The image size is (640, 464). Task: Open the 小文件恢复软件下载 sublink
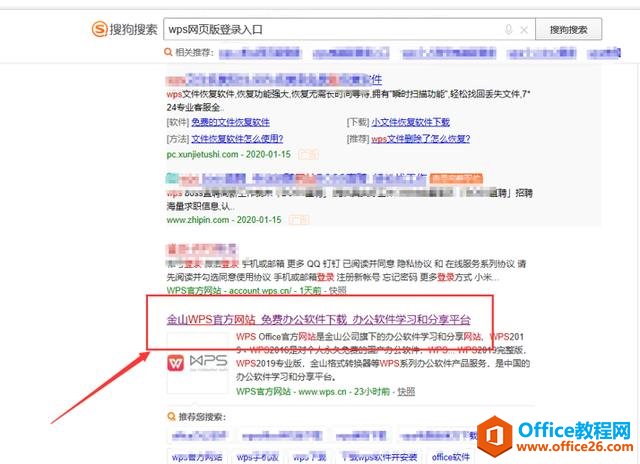(x=411, y=122)
